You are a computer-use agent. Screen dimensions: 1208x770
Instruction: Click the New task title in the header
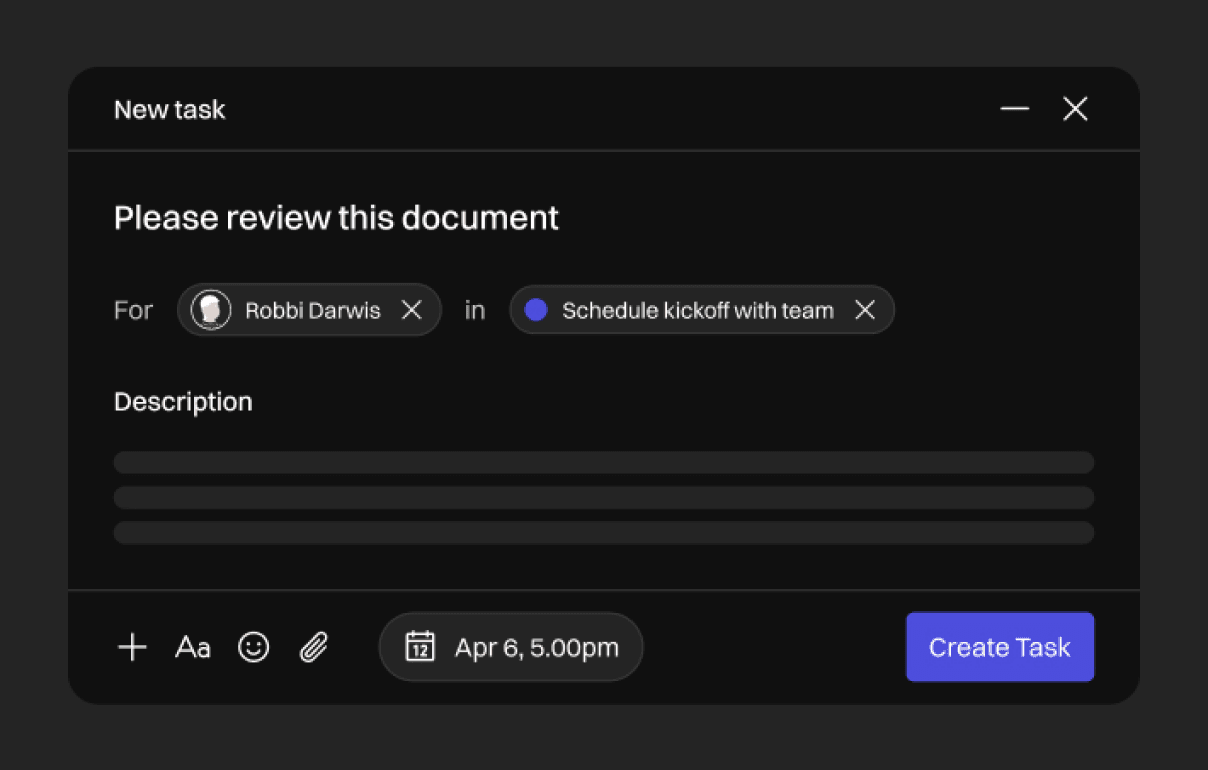[170, 110]
